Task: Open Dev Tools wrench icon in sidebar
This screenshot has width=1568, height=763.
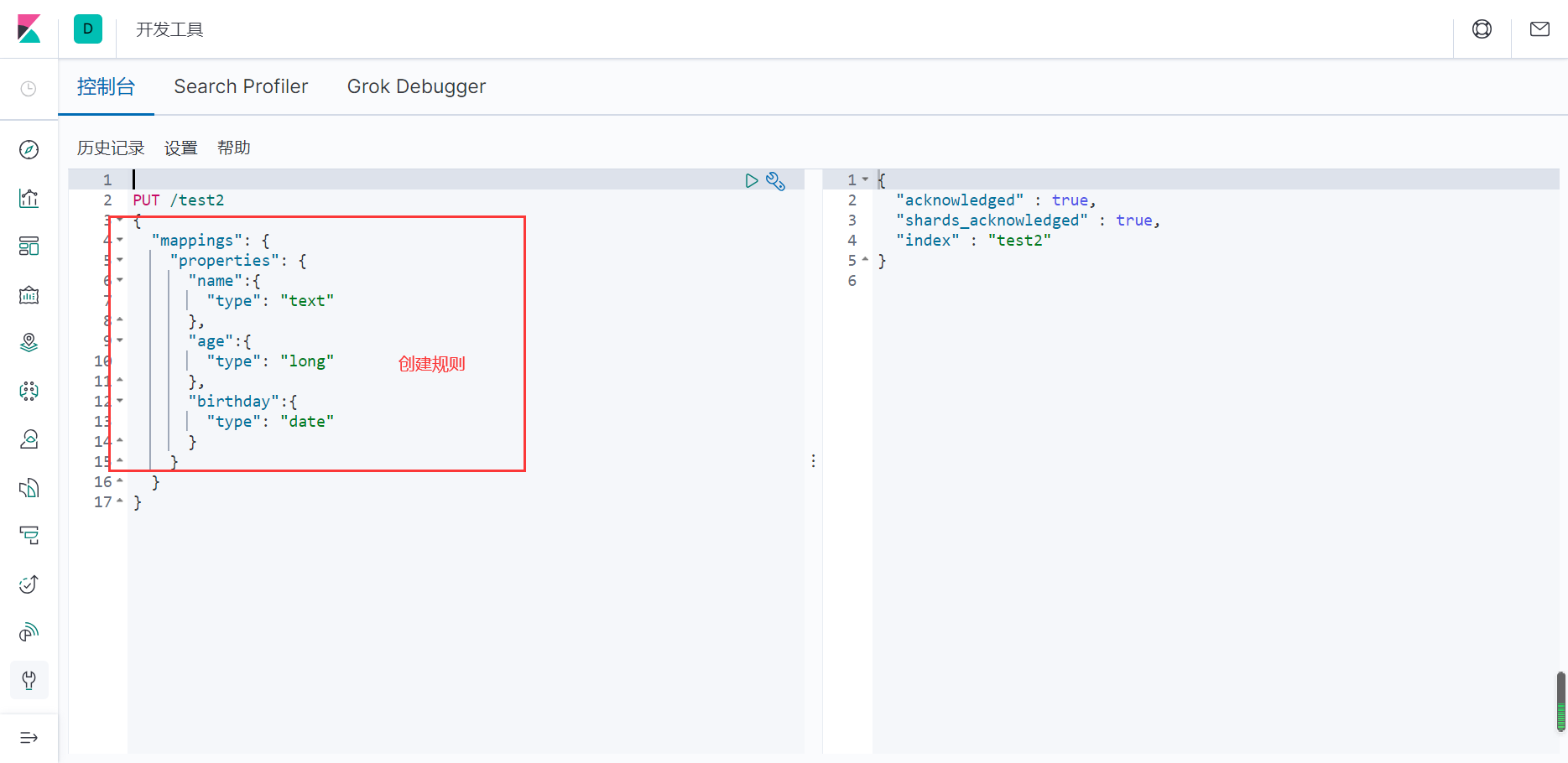Action: tap(29, 680)
